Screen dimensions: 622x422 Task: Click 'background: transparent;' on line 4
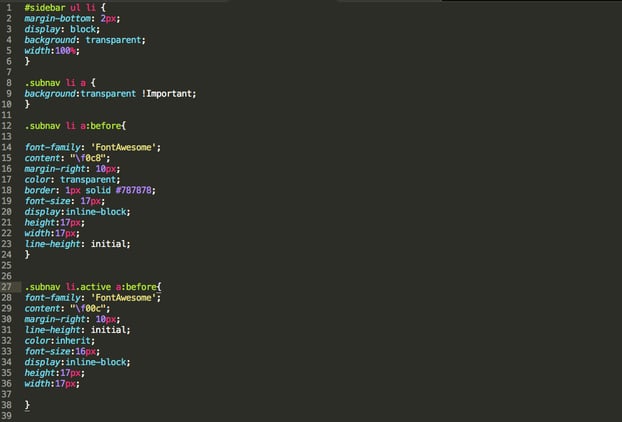(x=85, y=40)
